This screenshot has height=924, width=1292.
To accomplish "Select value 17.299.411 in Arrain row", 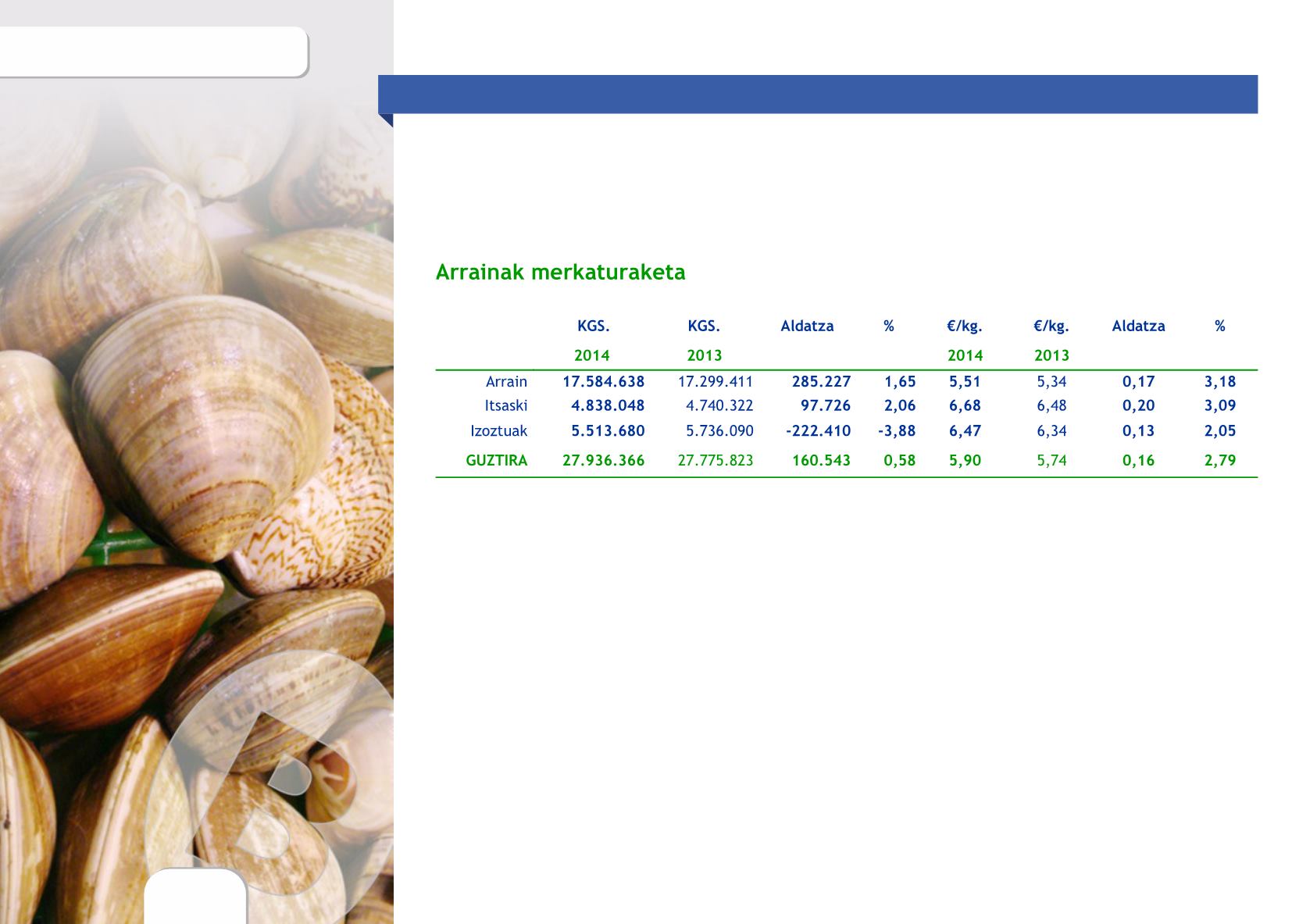I will 716,382.
